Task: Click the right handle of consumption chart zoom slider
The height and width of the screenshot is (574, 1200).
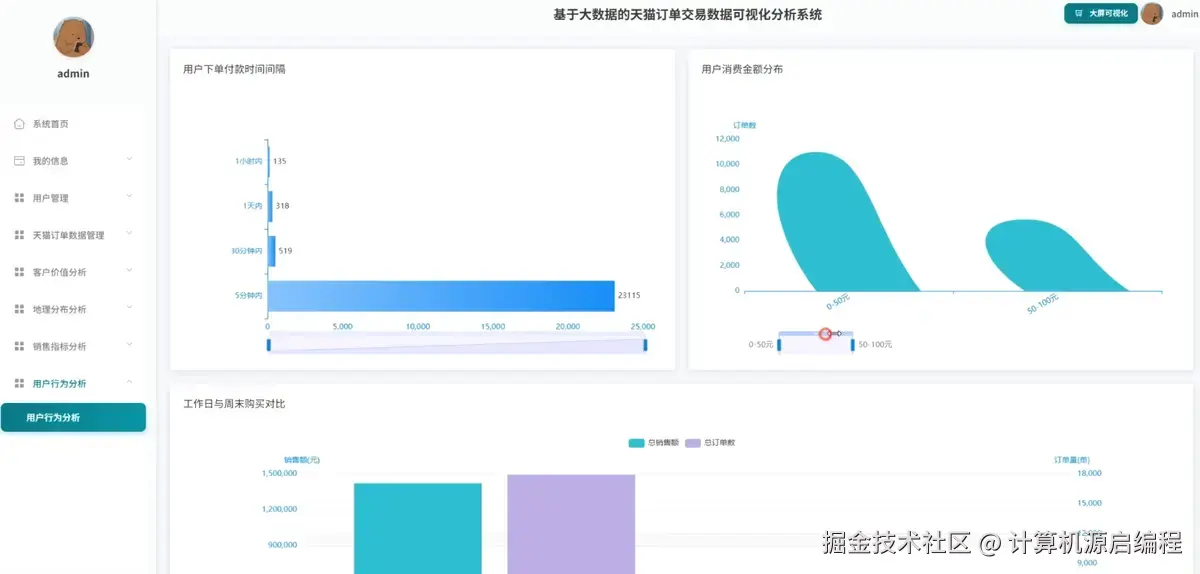Action: (x=852, y=345)
